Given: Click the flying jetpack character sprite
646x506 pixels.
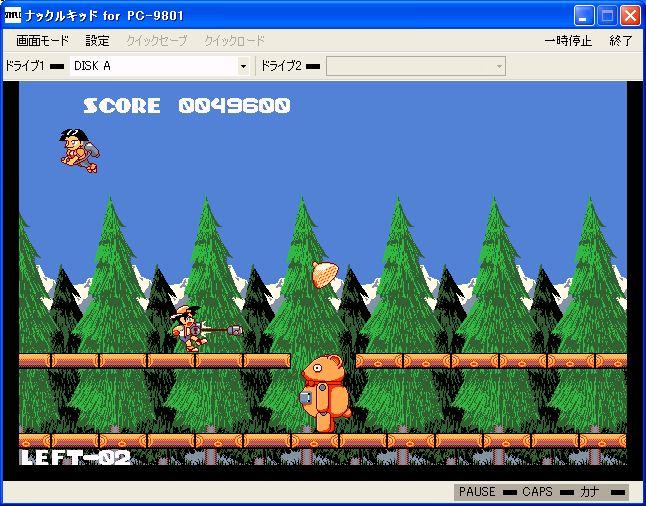Looking at the screenshot, I should click(80, 151).
